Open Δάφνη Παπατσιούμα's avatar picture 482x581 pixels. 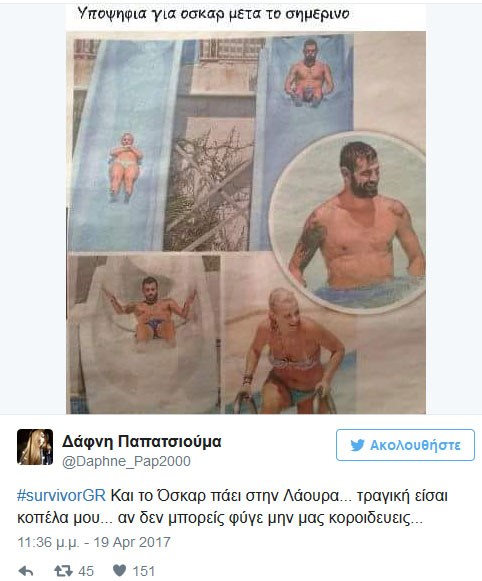pos(35,447)
